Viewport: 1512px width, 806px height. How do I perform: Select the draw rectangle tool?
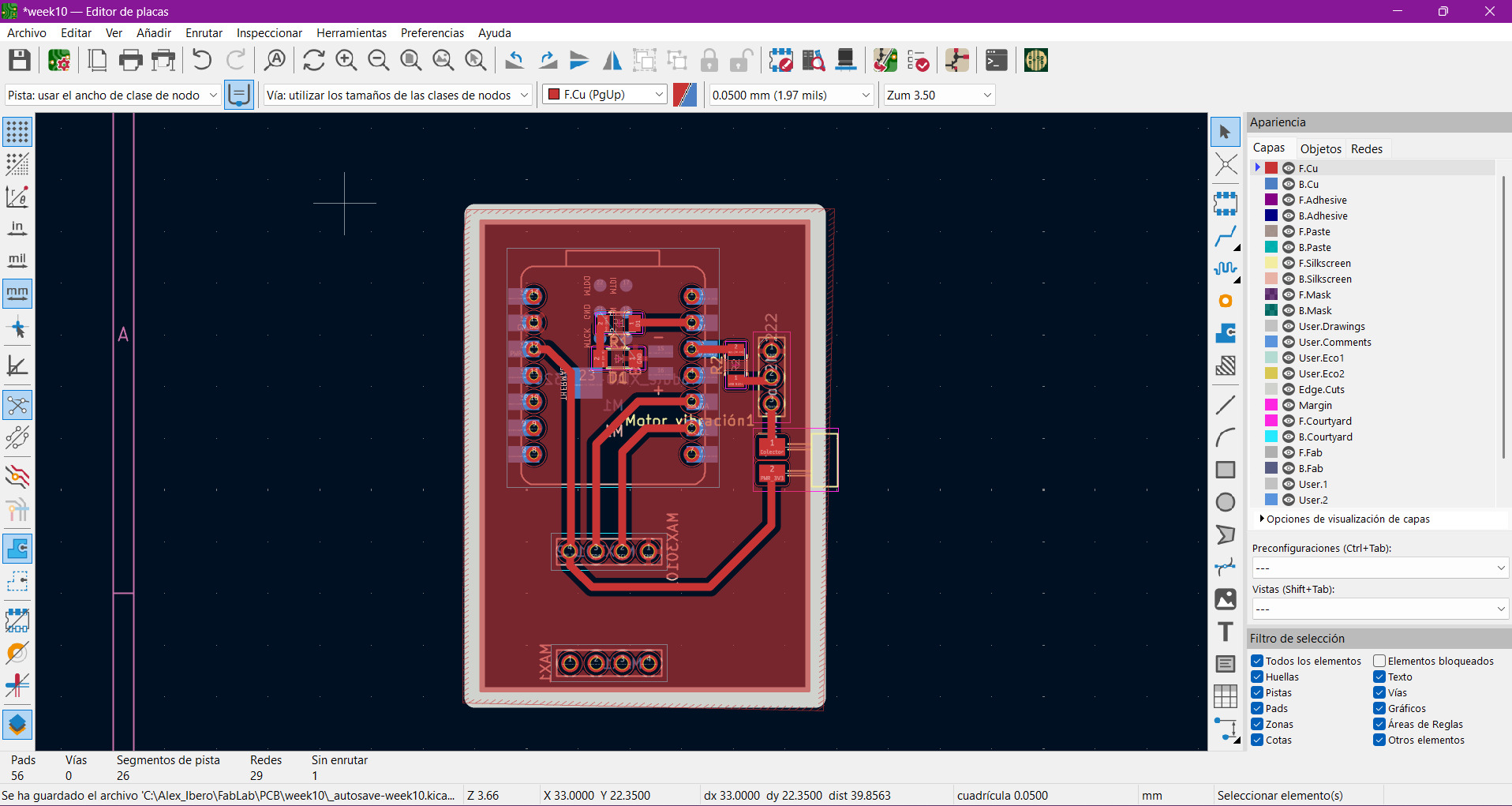[x=1225, y=470]
